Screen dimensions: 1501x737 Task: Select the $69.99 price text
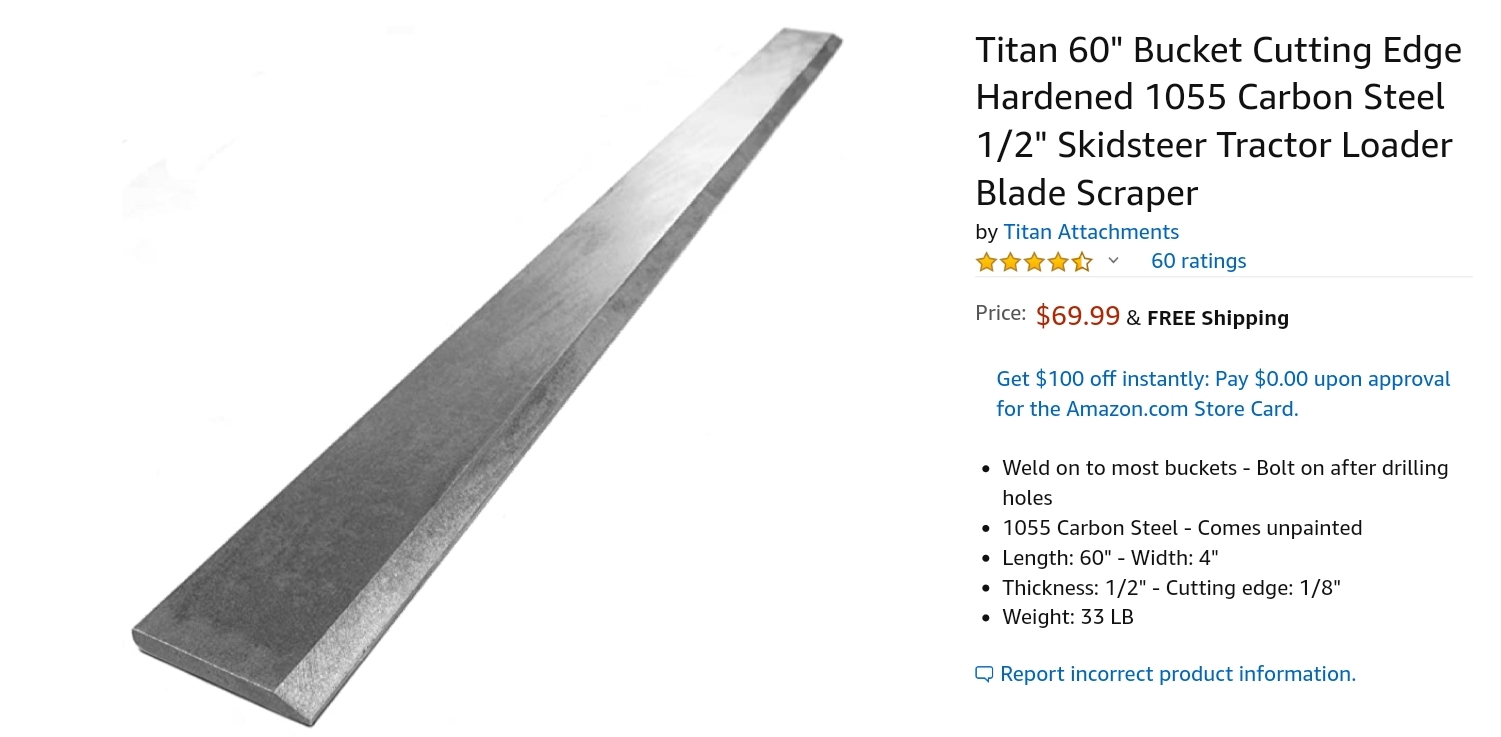(1077, 316)
